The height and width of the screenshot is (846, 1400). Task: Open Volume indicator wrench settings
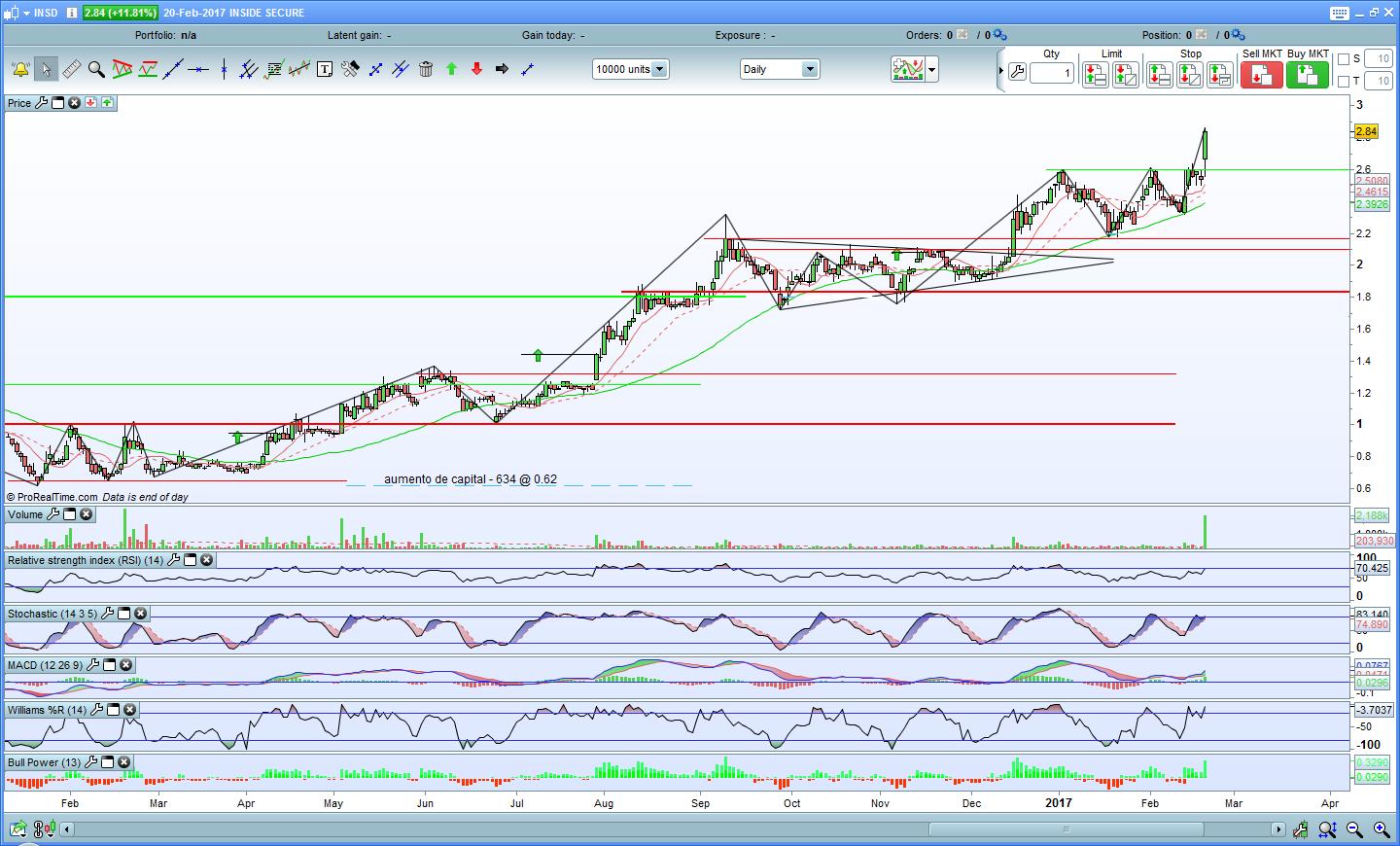click(x=52, y=514)
